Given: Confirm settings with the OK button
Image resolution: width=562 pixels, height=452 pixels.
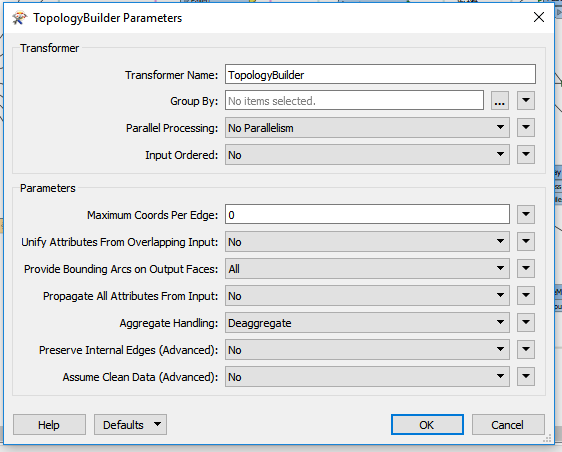Looking at the screenshot, I should tap(427, 425).
